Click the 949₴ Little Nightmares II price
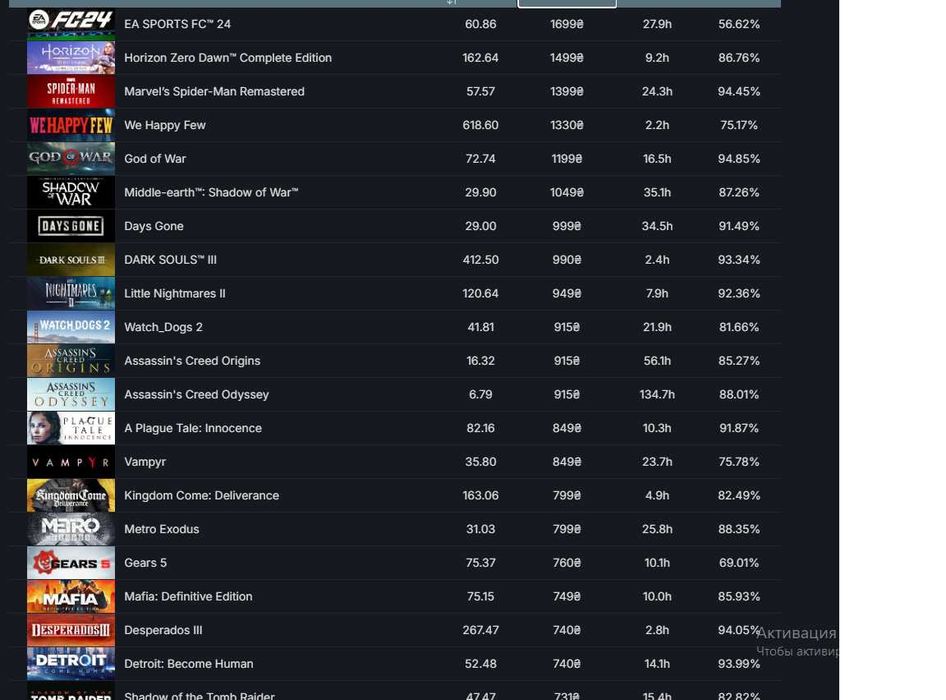946x700 pixels. [x=567, y=294]
